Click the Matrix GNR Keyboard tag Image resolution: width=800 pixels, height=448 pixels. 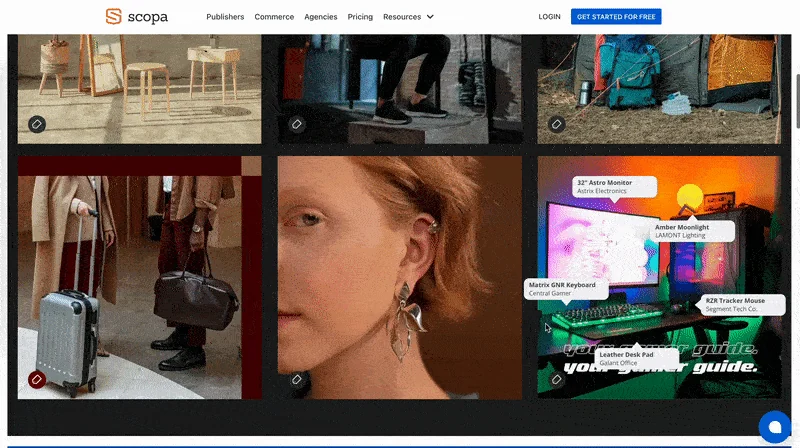565,289
